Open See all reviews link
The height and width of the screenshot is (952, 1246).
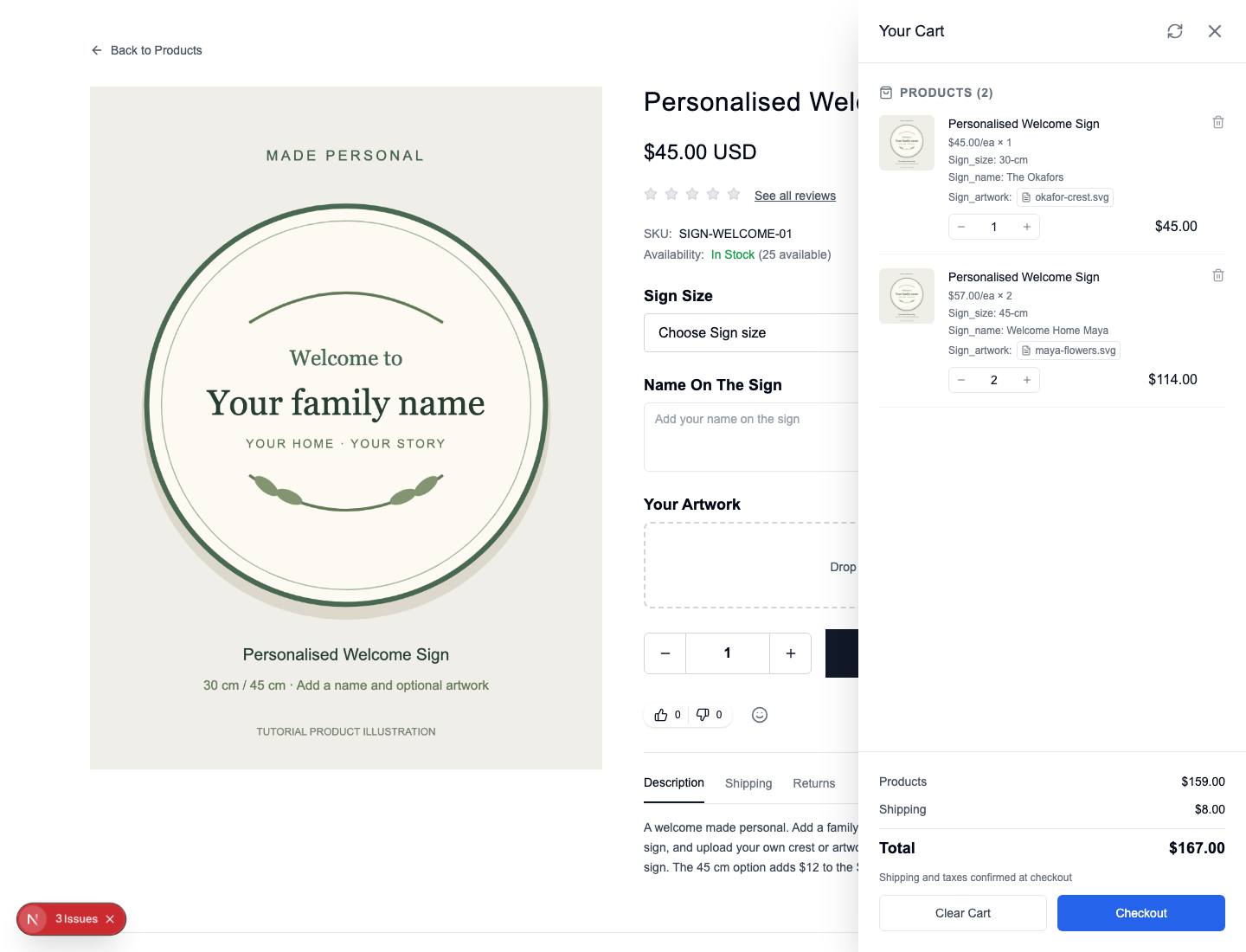[x=795, y=196]
